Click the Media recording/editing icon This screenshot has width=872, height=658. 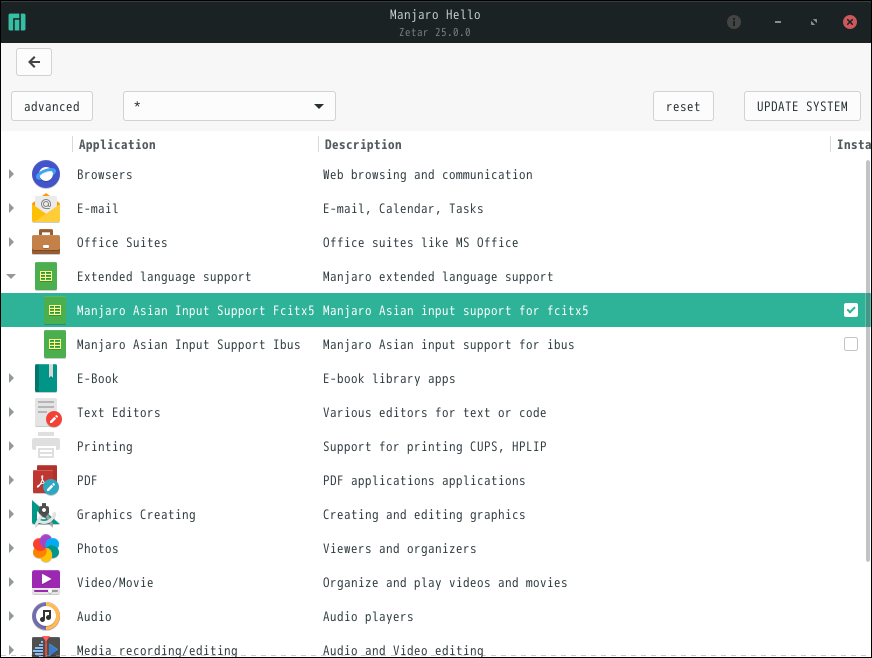click(x=46, y=648)
